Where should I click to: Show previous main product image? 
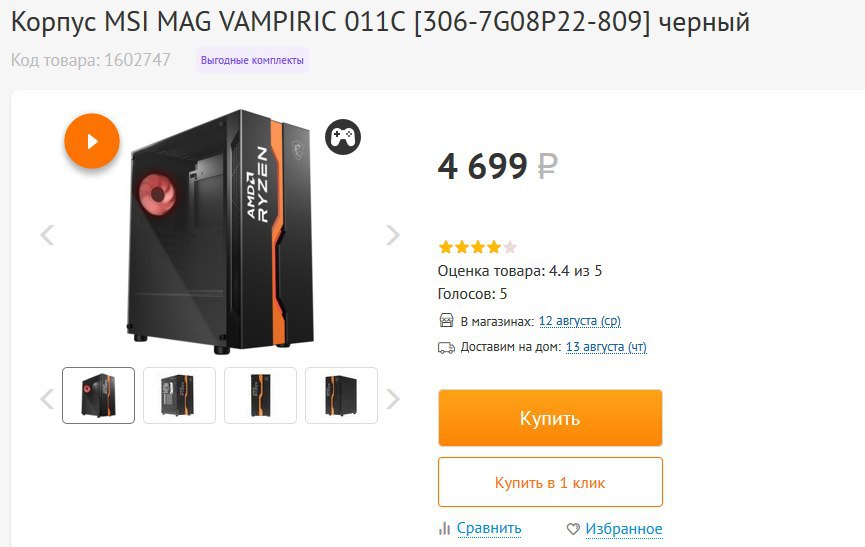point(47,235)
